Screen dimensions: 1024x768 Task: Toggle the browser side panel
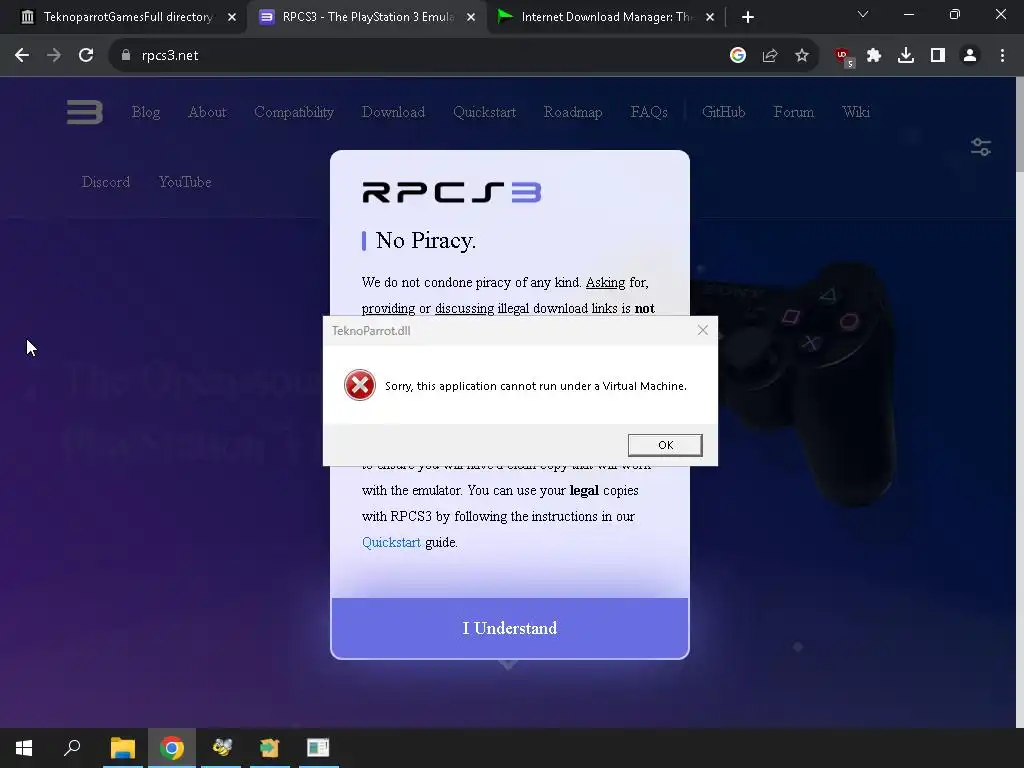click(938, 56)
